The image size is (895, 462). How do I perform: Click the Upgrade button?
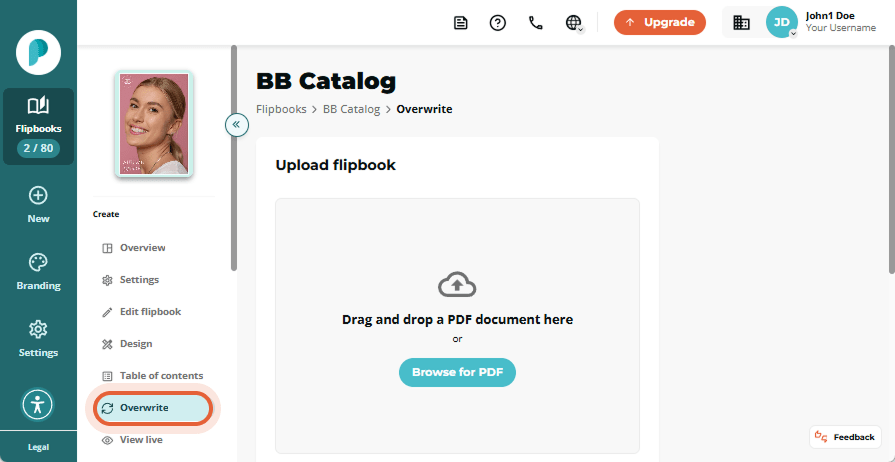click(660, 22)
